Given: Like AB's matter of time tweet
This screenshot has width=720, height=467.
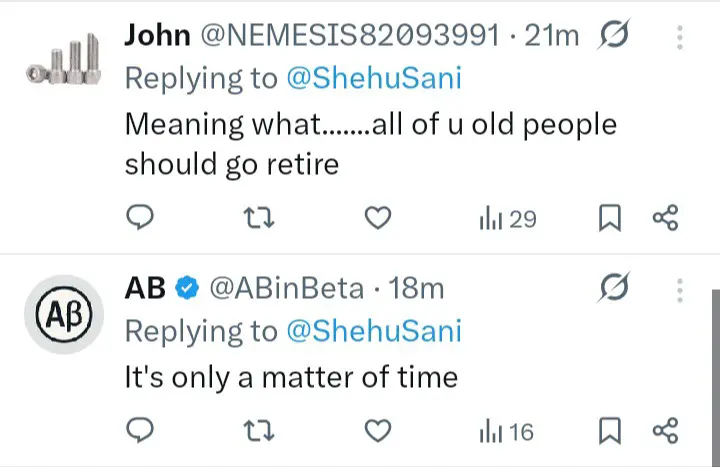Looking at the screenshot, I should pos(376,431).
